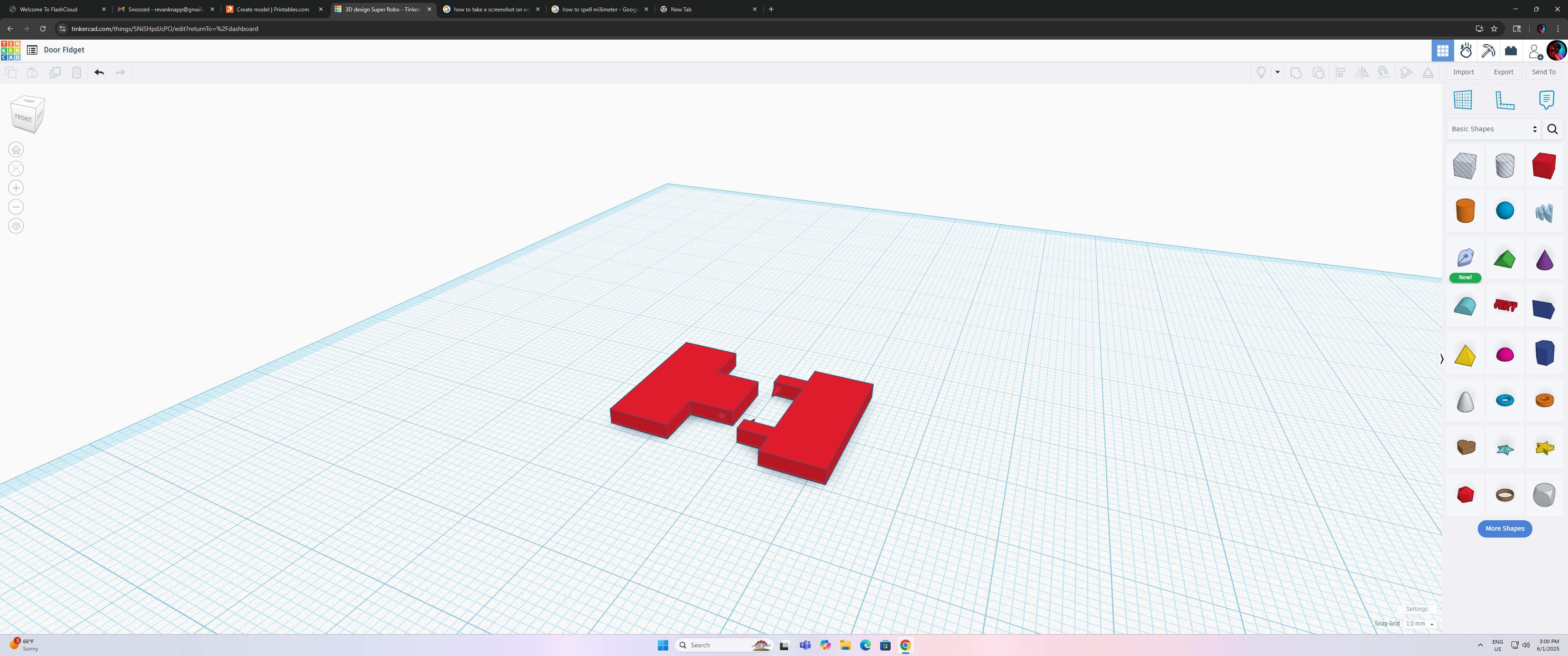The height and width of the screenshot is (656, 1568).
Task: Open the lightbulb visibility dropdown arrow
Action: point(1278,72)
